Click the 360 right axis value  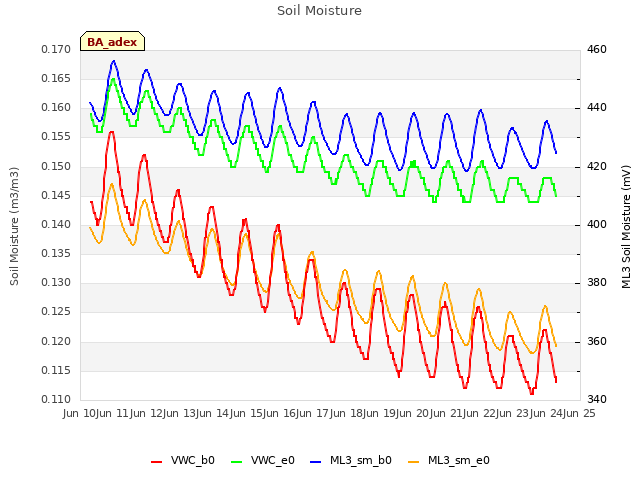point(597,341)
